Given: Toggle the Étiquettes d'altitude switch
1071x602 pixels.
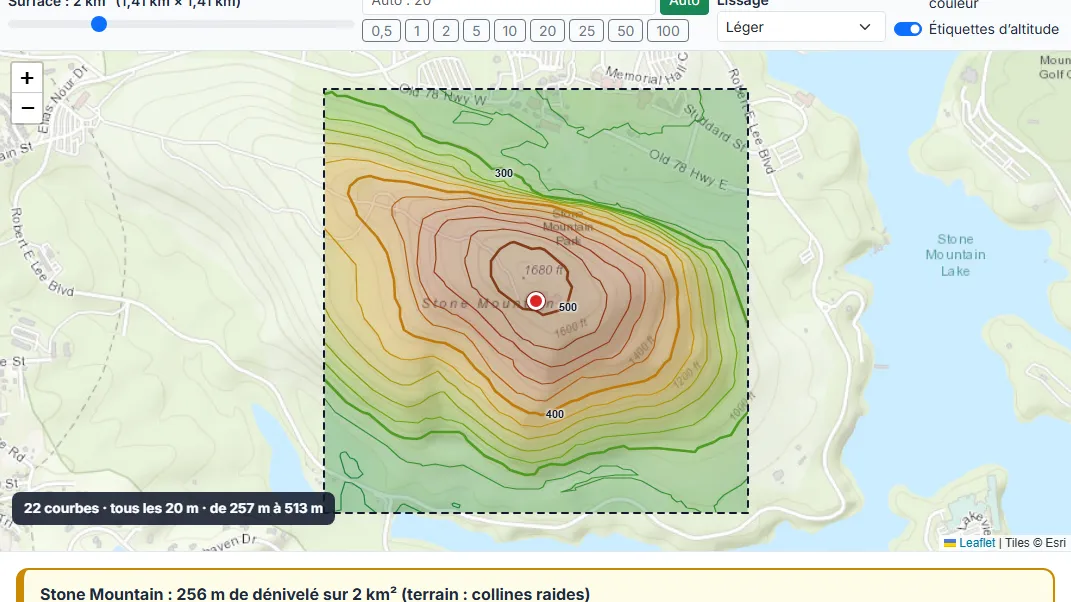Looking at the screenshot, I should pos(908,29).
